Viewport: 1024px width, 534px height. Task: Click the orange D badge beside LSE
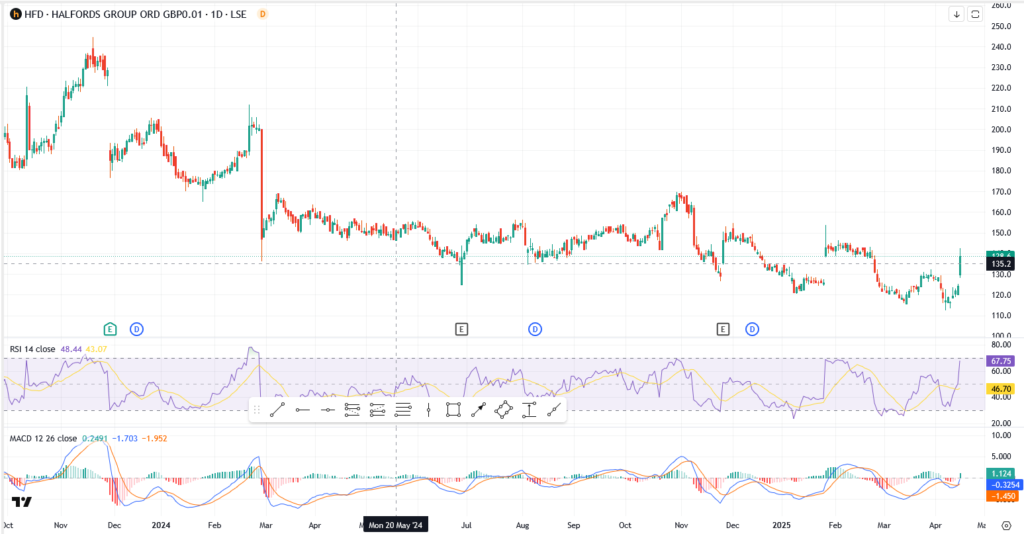(263, 14)
